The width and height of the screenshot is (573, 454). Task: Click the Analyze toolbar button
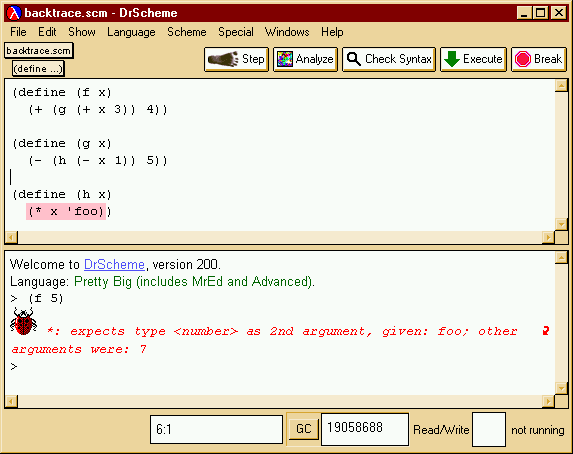[x=305, y=59]
